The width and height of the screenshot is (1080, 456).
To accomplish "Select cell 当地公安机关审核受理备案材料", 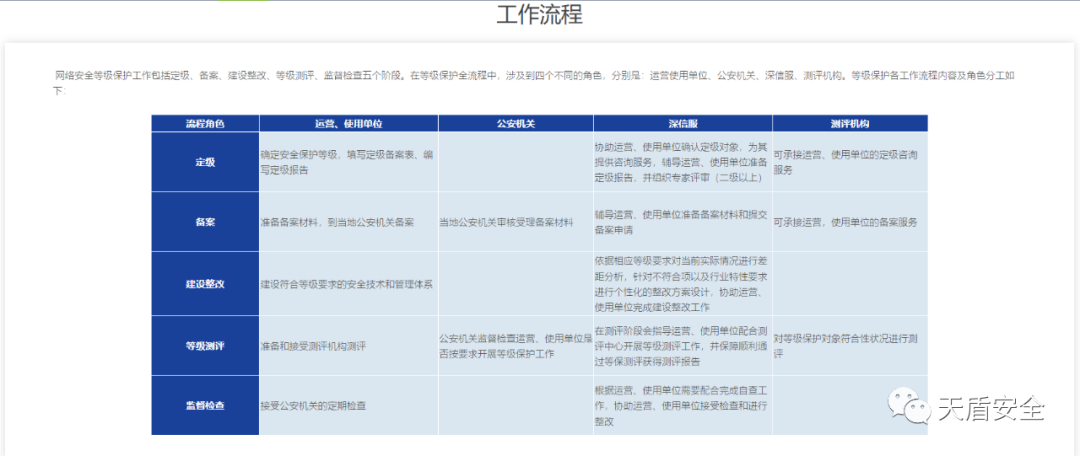I will pyautogui.click(x=516, y=222).
